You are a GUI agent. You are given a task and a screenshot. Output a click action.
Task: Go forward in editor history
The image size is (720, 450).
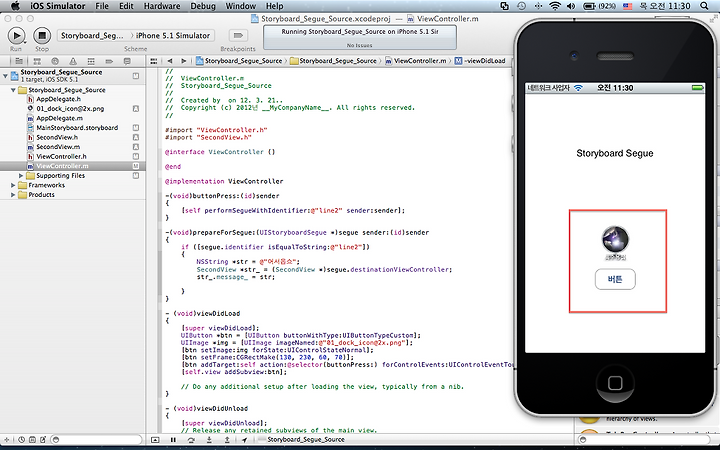(183, 61)
